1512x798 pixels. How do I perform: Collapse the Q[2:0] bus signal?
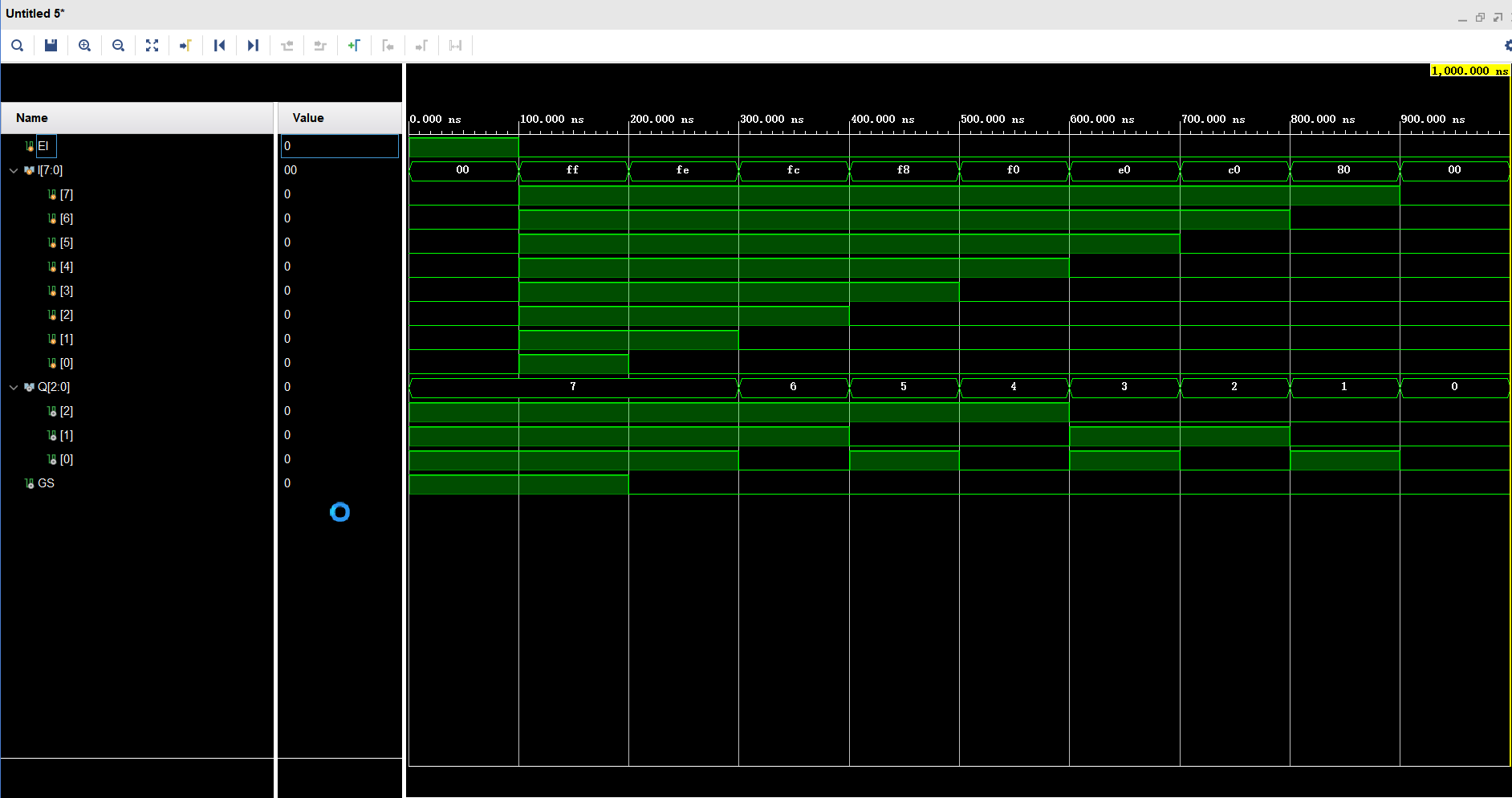14,387
